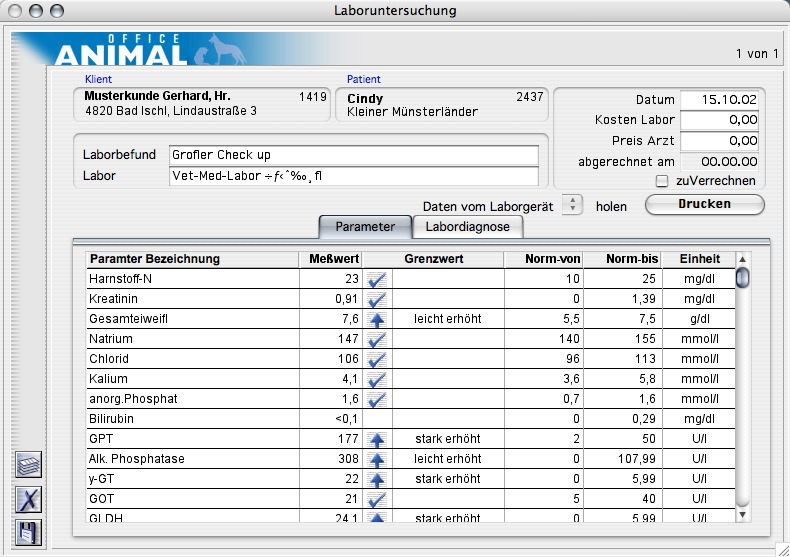The image size is (790, 557).
Task: Click the Laborbefund text field
Action: click(353, 155)
